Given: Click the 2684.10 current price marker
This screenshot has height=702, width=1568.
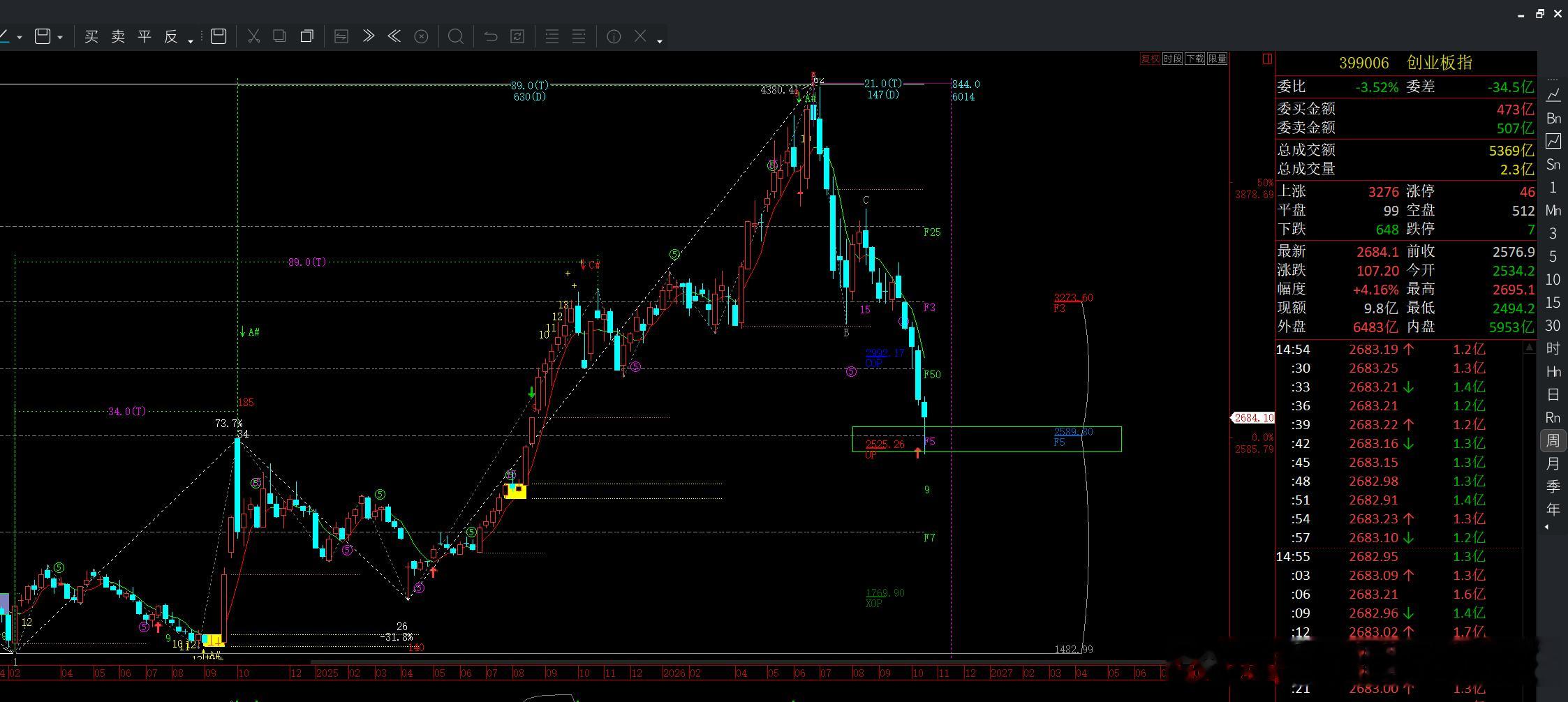Looking at the screenshot, I should click(x=1254, y=418).
